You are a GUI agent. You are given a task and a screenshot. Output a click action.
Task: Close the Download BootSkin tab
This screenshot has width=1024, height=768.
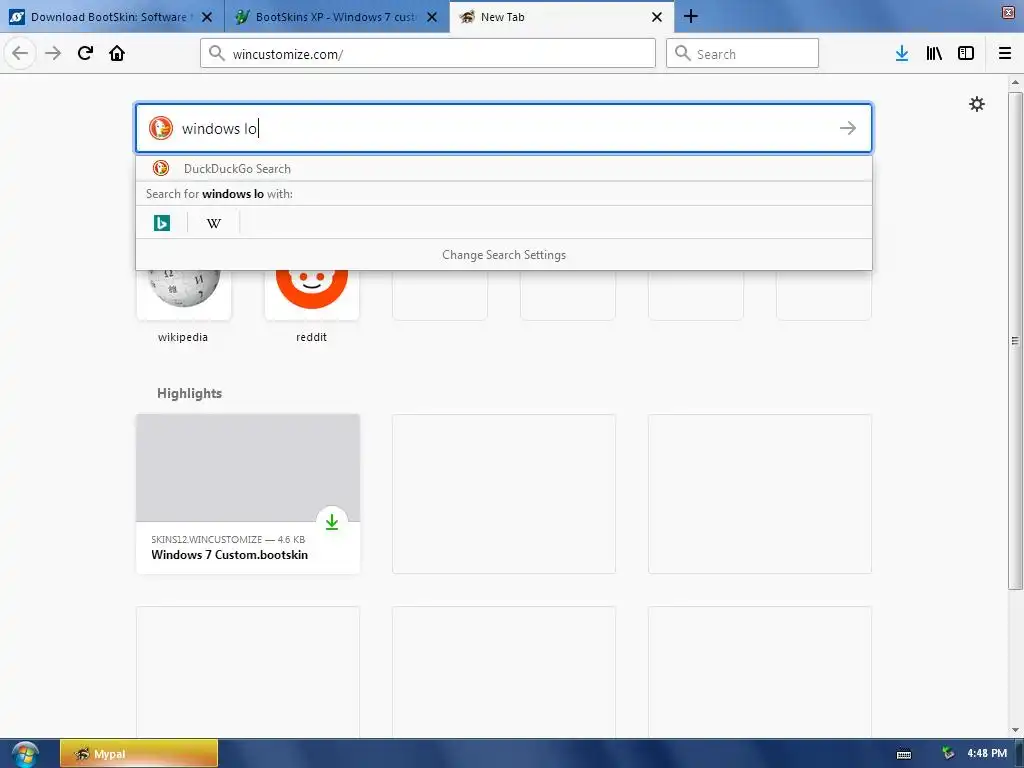coord(207,17)
